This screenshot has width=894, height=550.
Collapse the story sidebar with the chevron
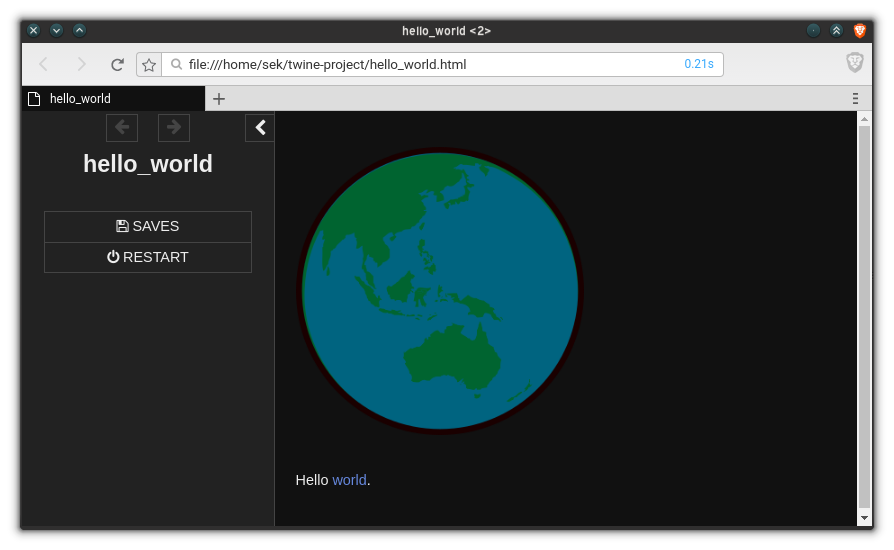click(x=260, y=127)
